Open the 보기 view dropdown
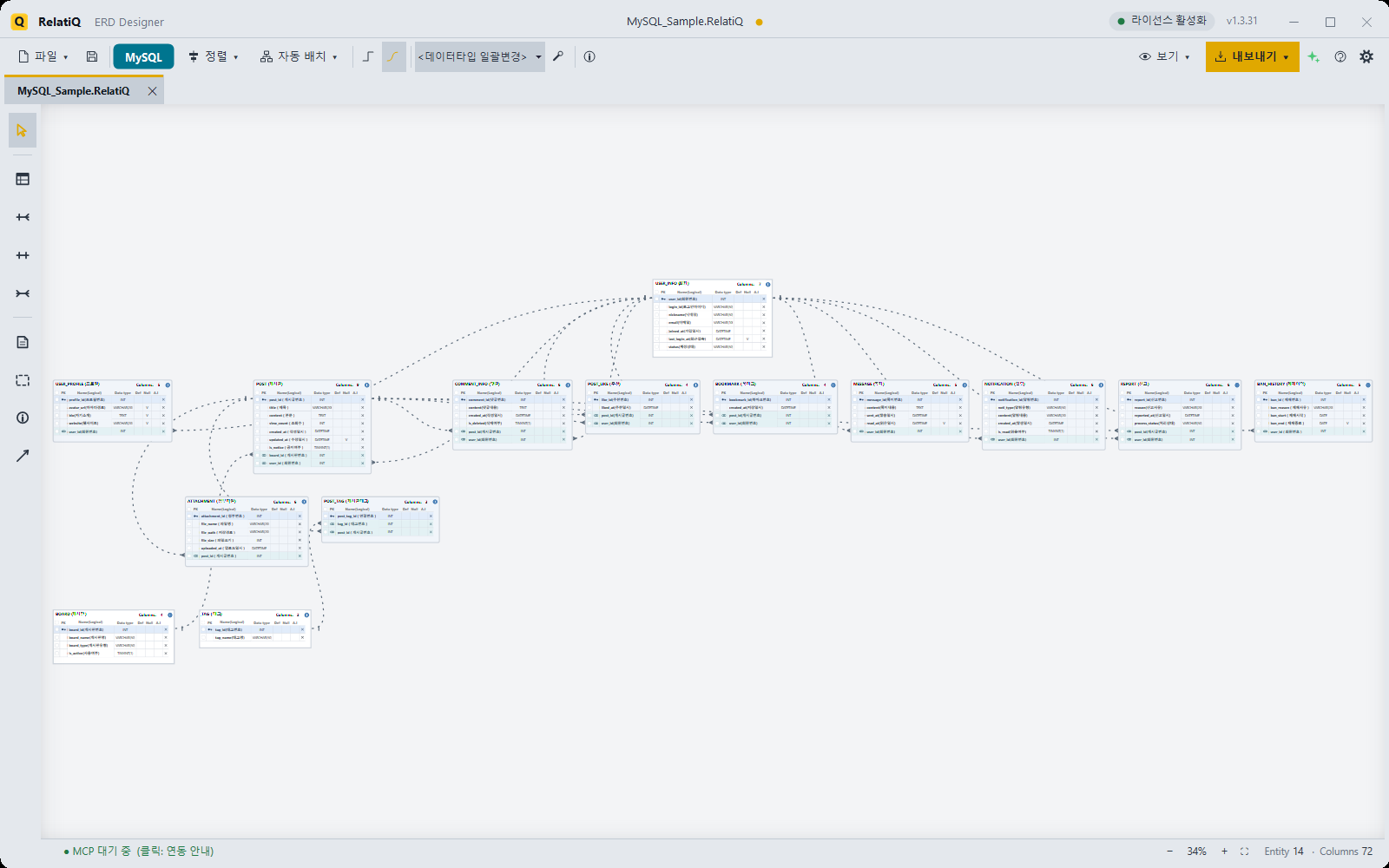The image size is (1389, 868). [1164, 56]
